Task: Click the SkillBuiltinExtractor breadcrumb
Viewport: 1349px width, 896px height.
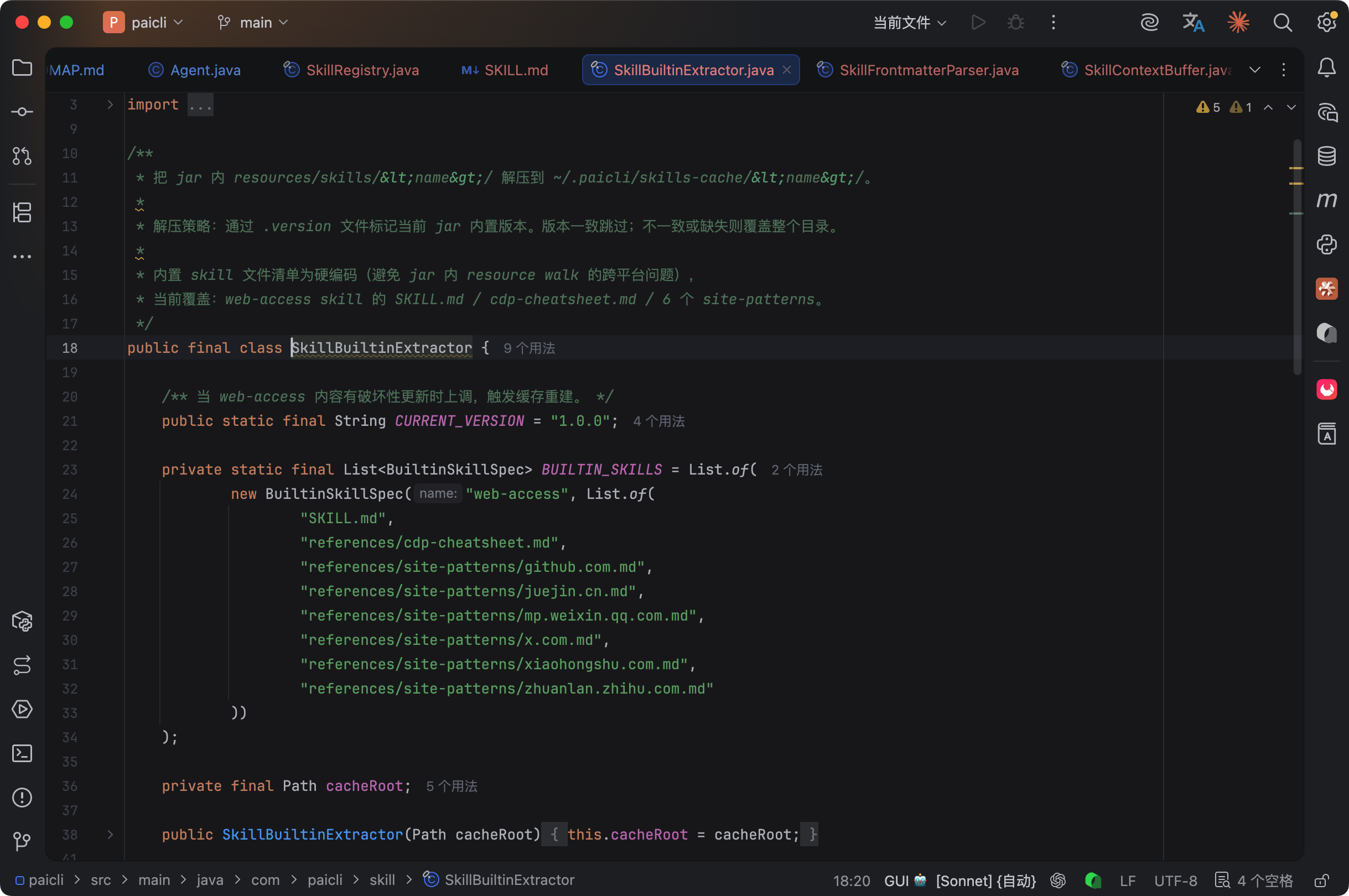Action: (x=499, y=880)
